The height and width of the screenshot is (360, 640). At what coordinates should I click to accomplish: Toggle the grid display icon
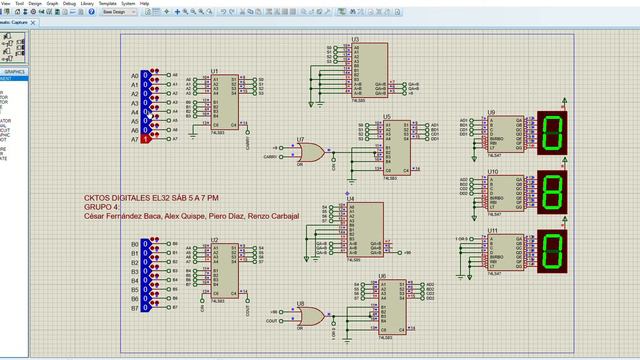156,12
